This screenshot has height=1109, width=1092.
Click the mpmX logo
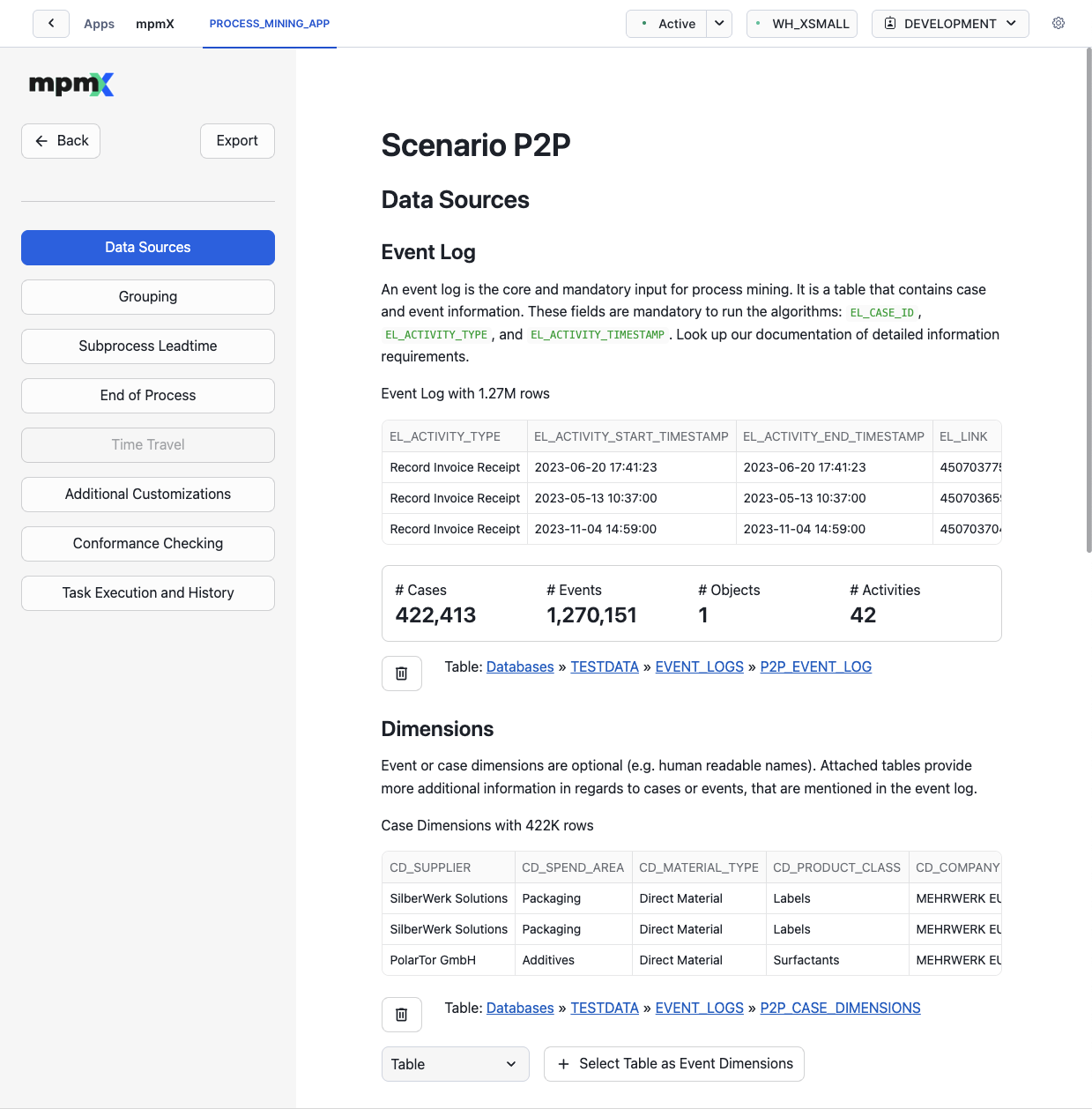pos(71,85)
